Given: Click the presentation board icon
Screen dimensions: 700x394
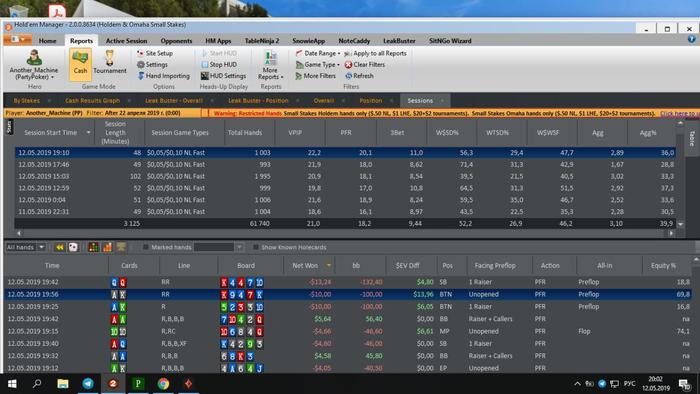Looking at the screenshot, I should pyautogui.click(x=121, y=246).
